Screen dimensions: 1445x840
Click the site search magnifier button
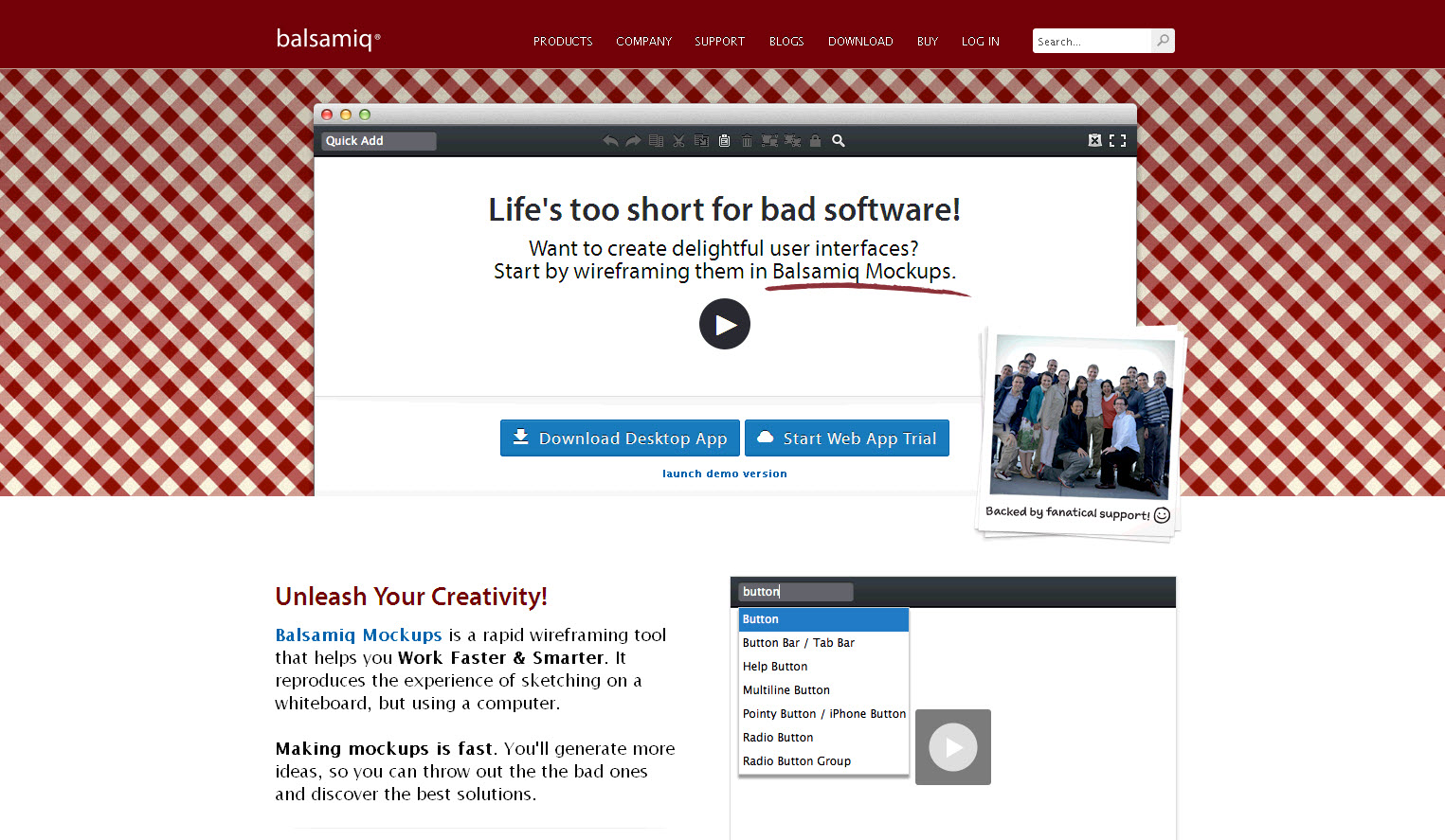pos(1163,41)
